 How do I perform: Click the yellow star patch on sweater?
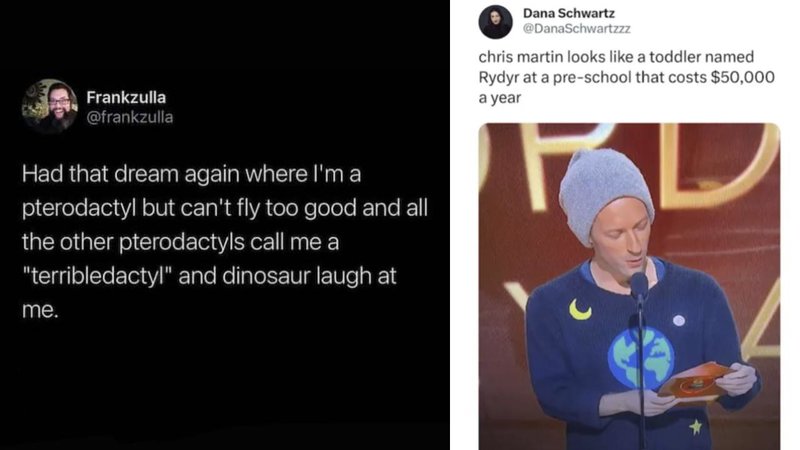pyautogui.click(x=695, y=427)
